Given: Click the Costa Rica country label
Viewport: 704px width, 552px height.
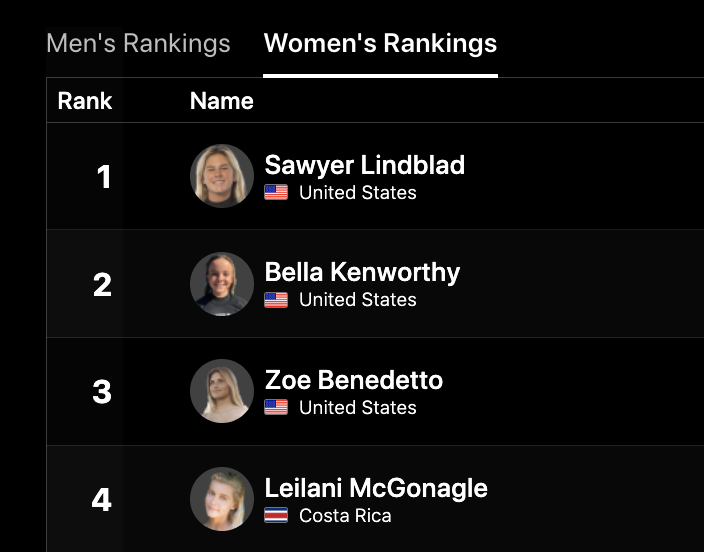Looking at the screenshot, I should point(345,516).
